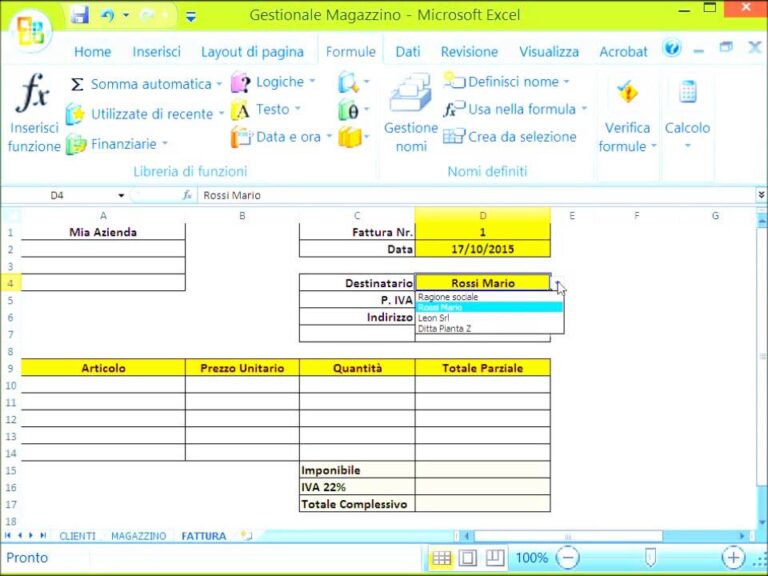Undo the last action
768x576 pixels.
(107, 15)
